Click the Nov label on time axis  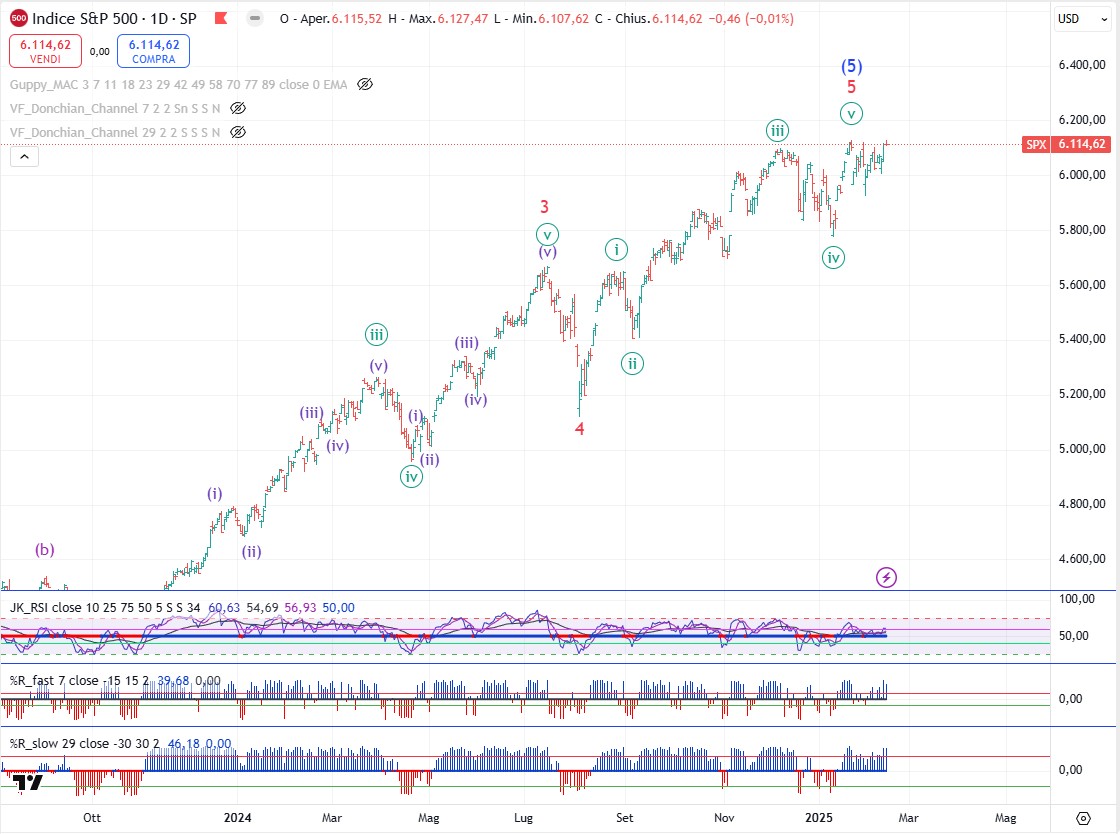[x=724, y=818]
